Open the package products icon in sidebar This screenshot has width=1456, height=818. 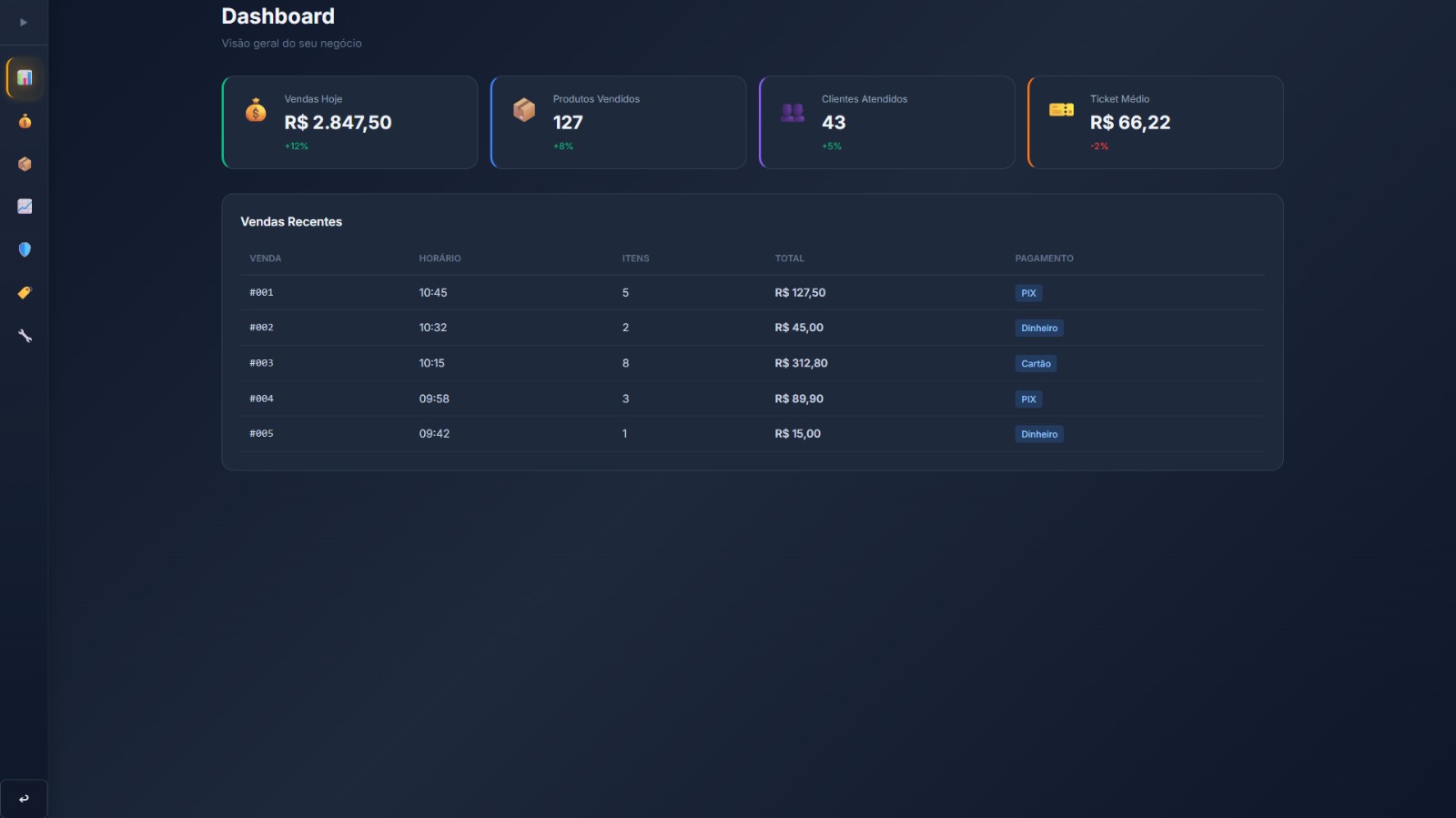[x=25, y=164]
